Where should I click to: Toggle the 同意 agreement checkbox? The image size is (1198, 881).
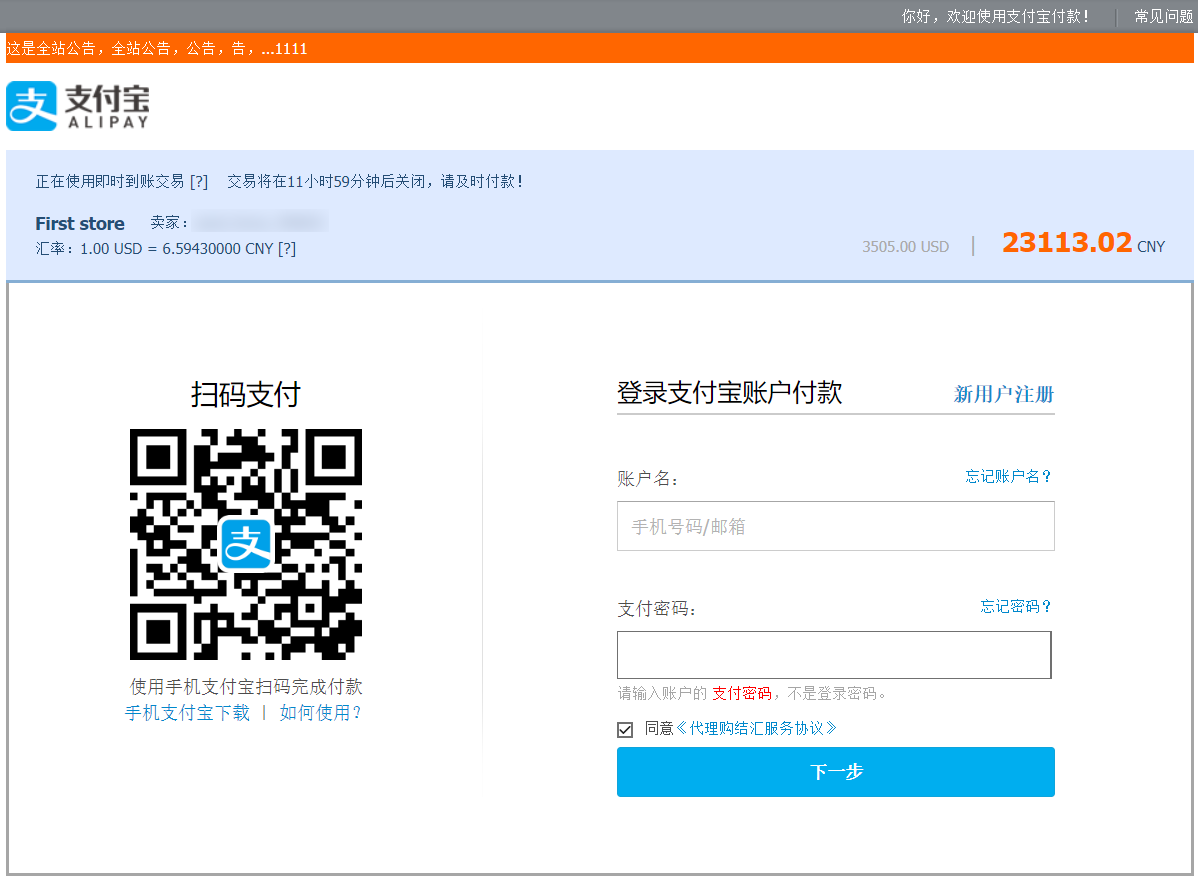625,730
